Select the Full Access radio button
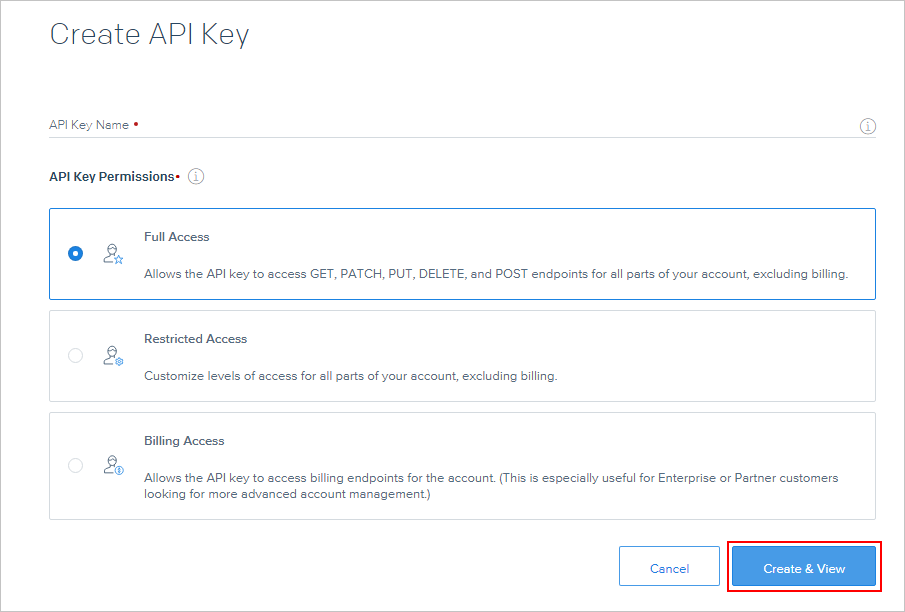This screenshot has height=612, width=905. [76, 254]
